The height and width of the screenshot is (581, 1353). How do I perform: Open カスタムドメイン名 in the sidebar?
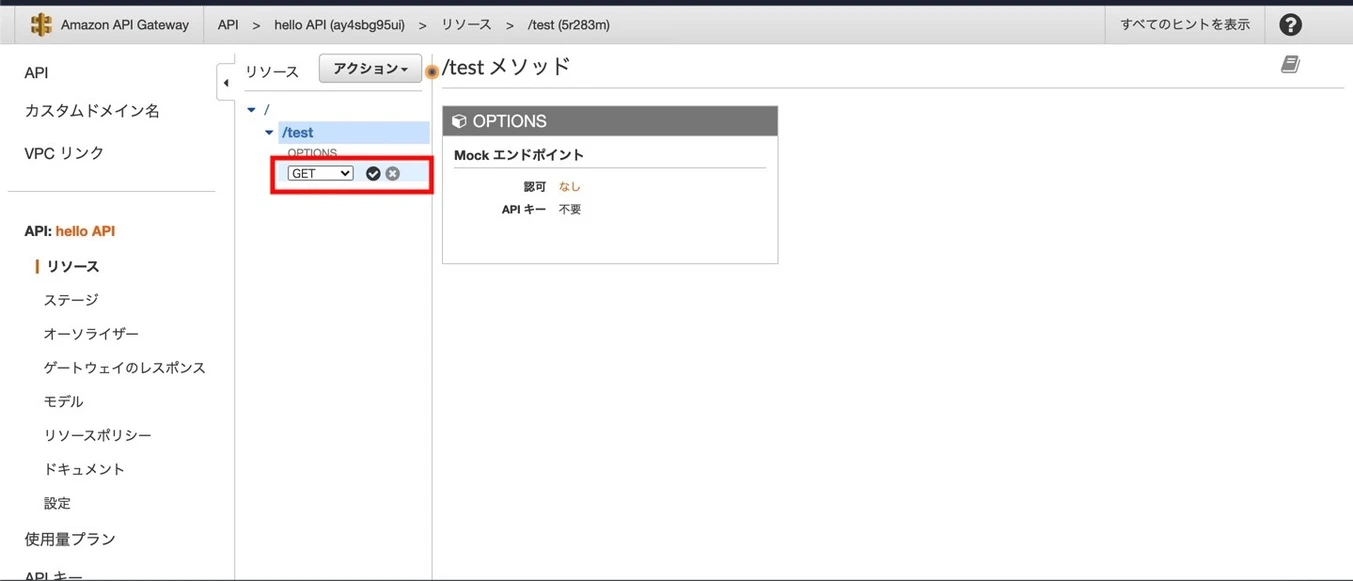tap(92, 111)
